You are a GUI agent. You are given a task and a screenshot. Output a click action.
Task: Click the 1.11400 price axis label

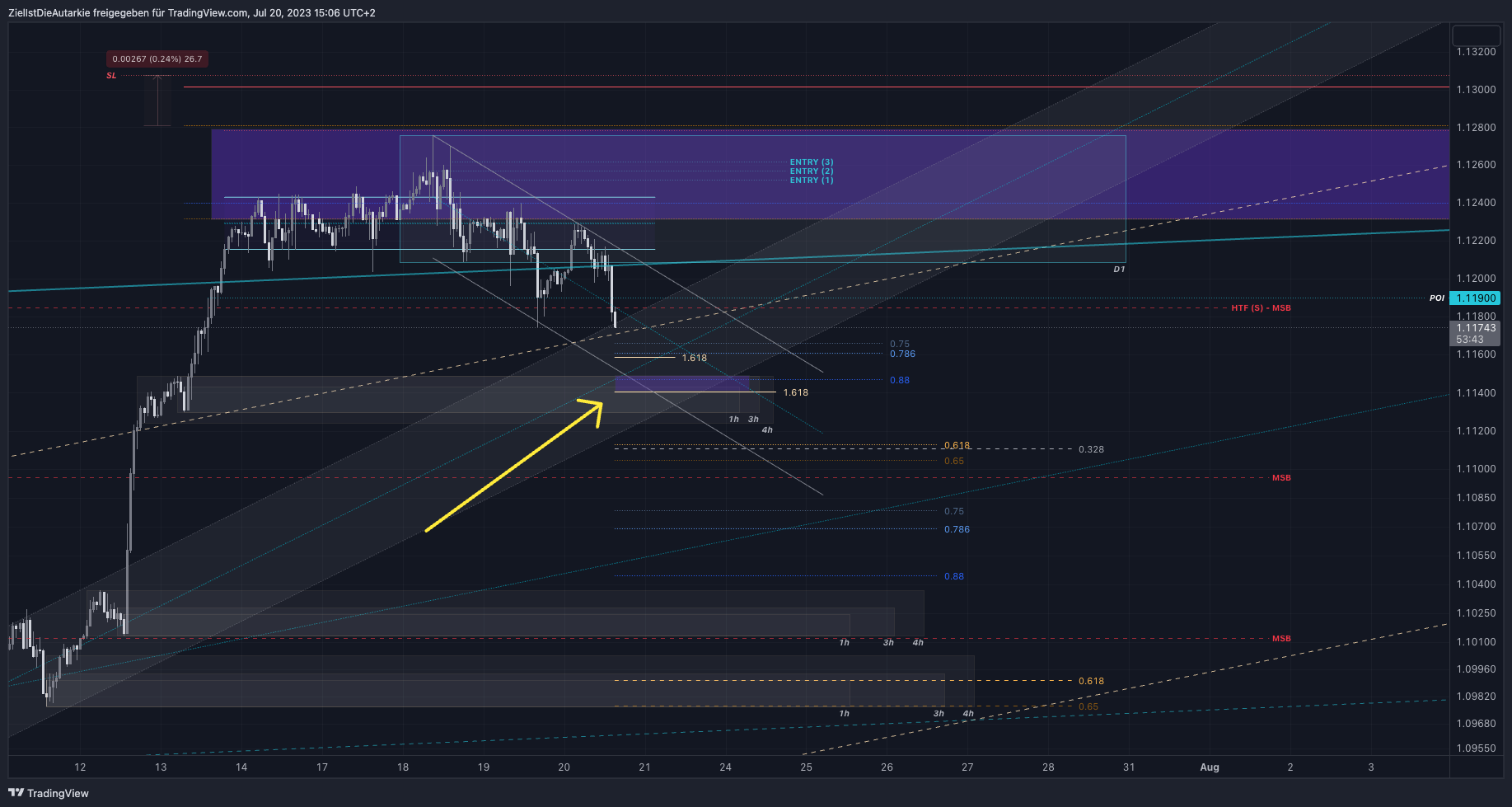click(x=1476, y=393)
